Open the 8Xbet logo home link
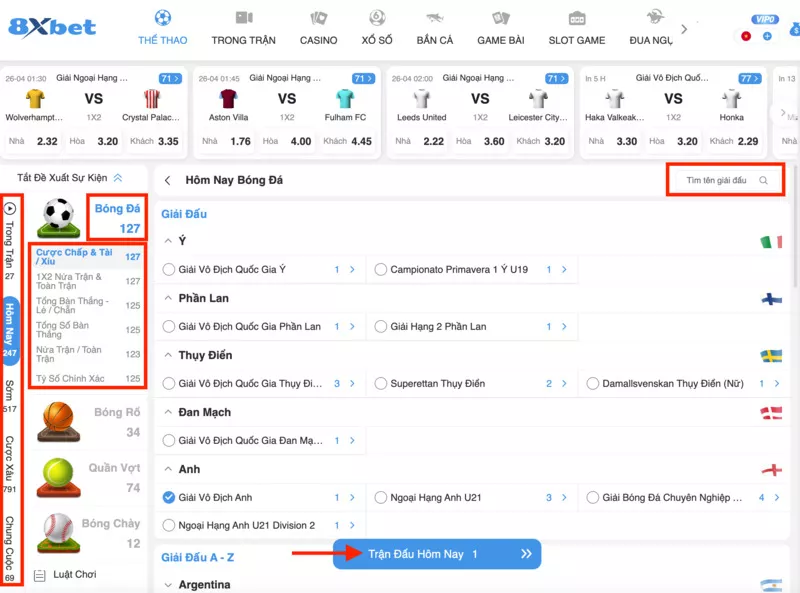The height and width of the screenshot is (593, 800). coord(52,27)
